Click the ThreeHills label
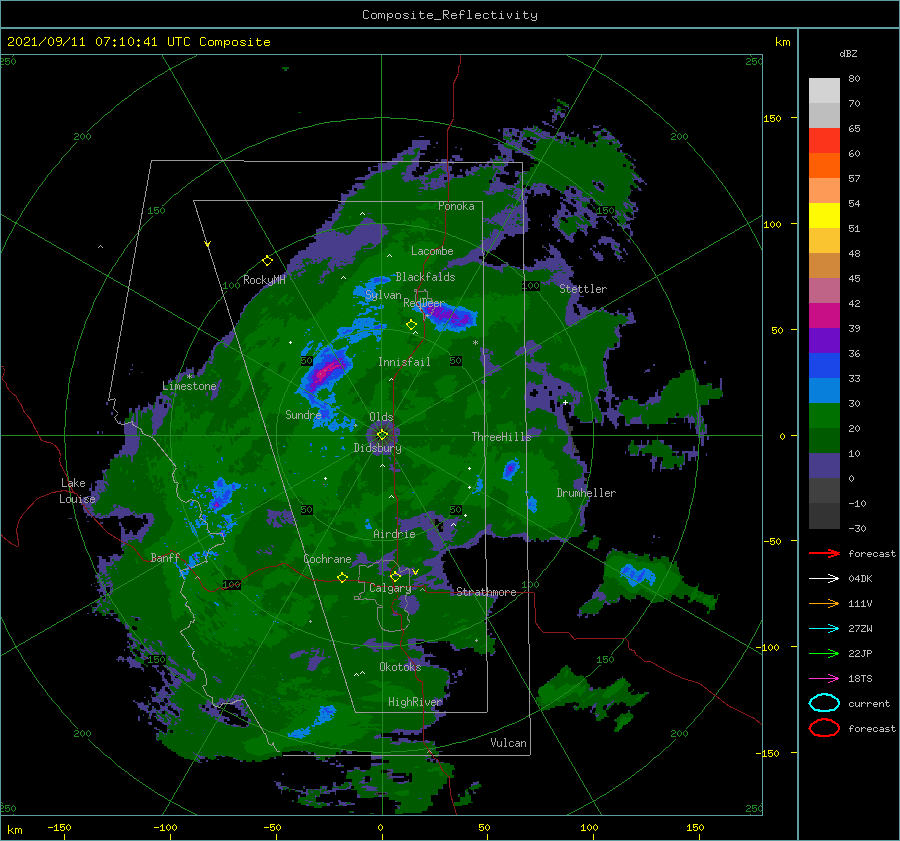The image size is (900, 841). (502, 437)
